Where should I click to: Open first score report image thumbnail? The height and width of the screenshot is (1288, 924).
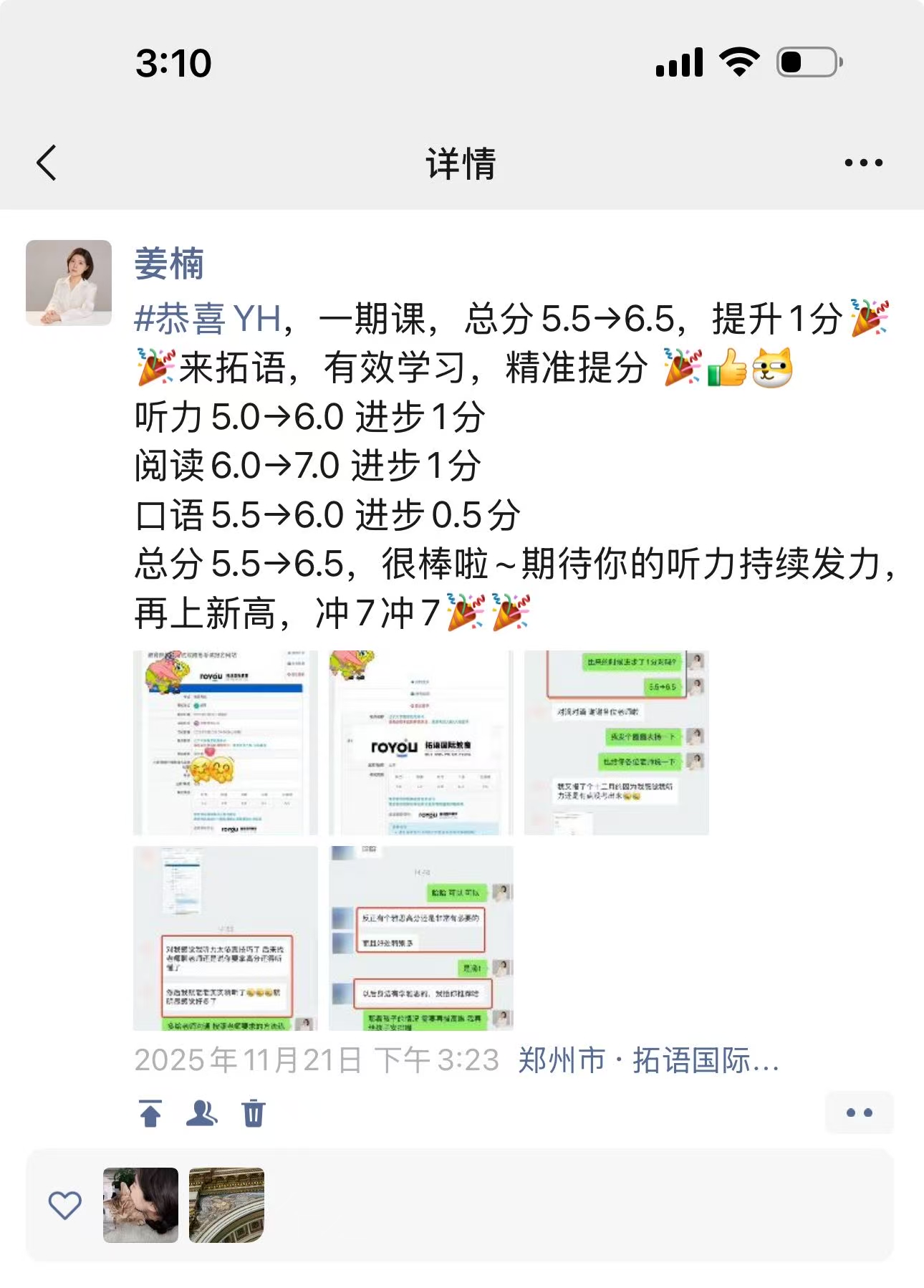tap(226, 743)
